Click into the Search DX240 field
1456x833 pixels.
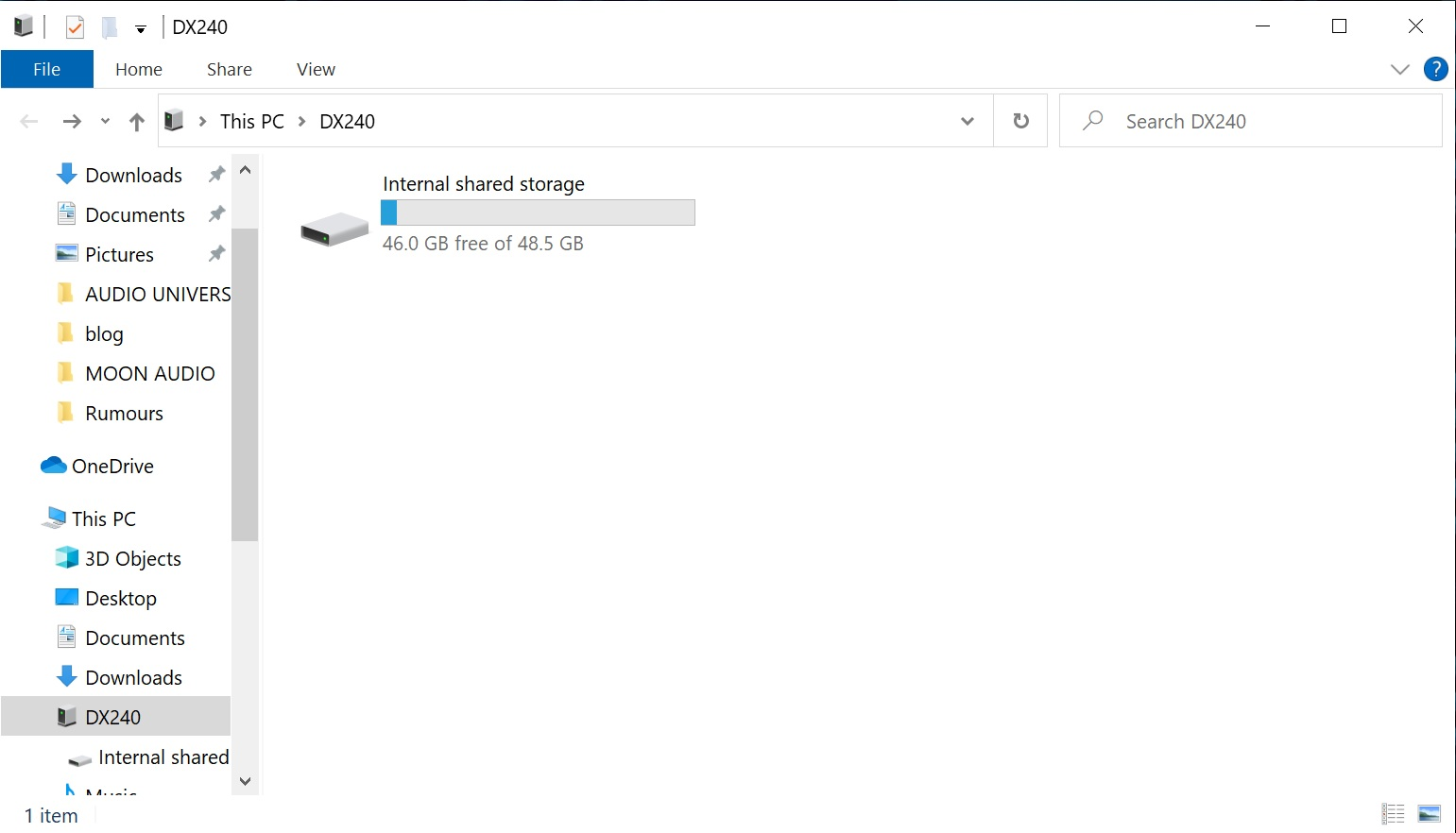click(x=1251, y=121)
